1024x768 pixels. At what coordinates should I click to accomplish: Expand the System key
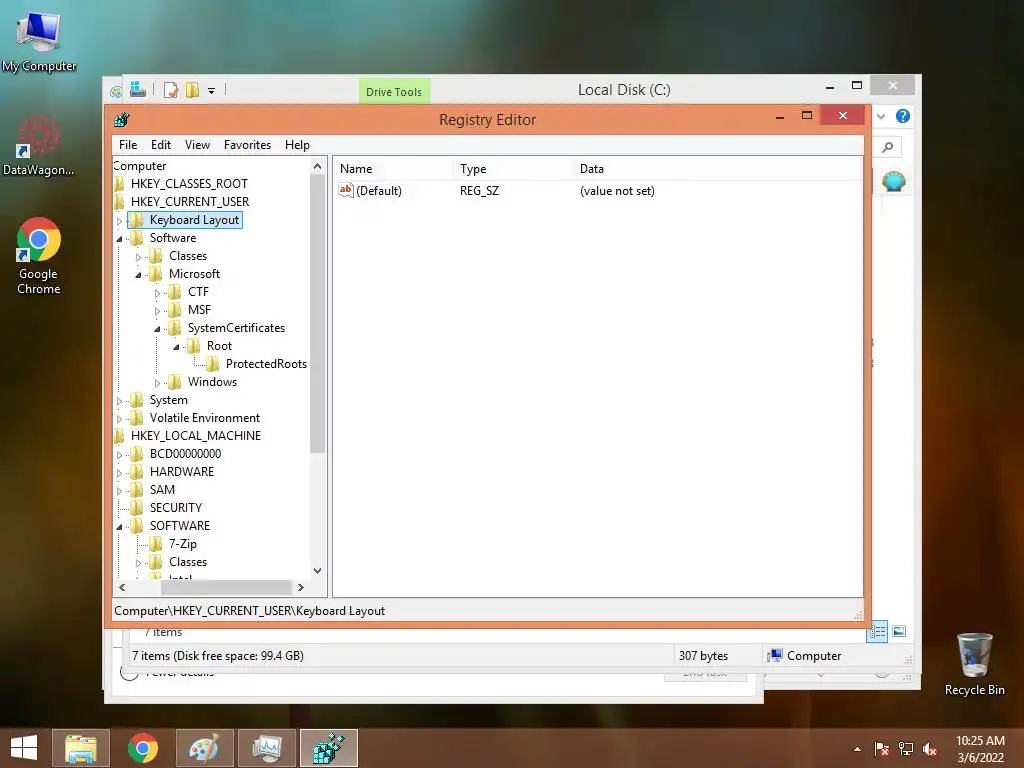119,401
